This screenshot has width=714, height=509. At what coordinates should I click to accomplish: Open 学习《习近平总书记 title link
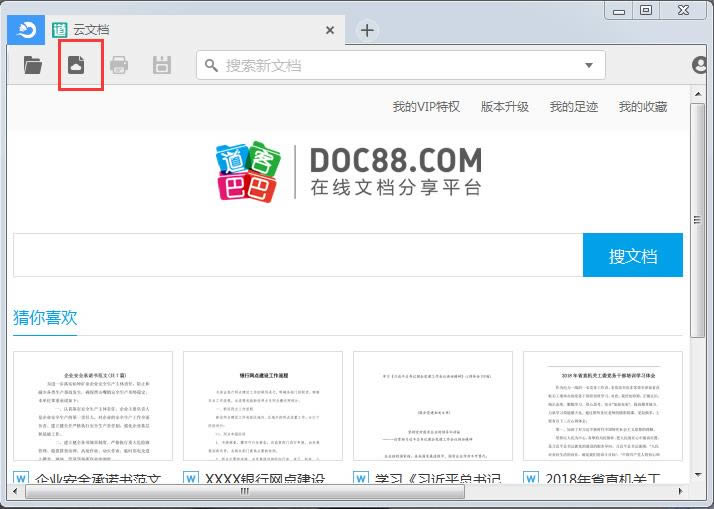438,478
